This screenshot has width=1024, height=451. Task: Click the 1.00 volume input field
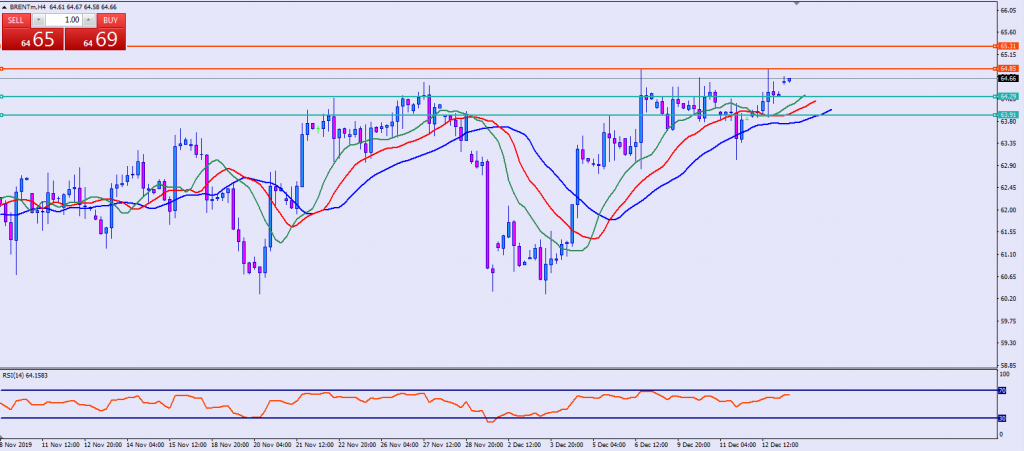point(64,19)
